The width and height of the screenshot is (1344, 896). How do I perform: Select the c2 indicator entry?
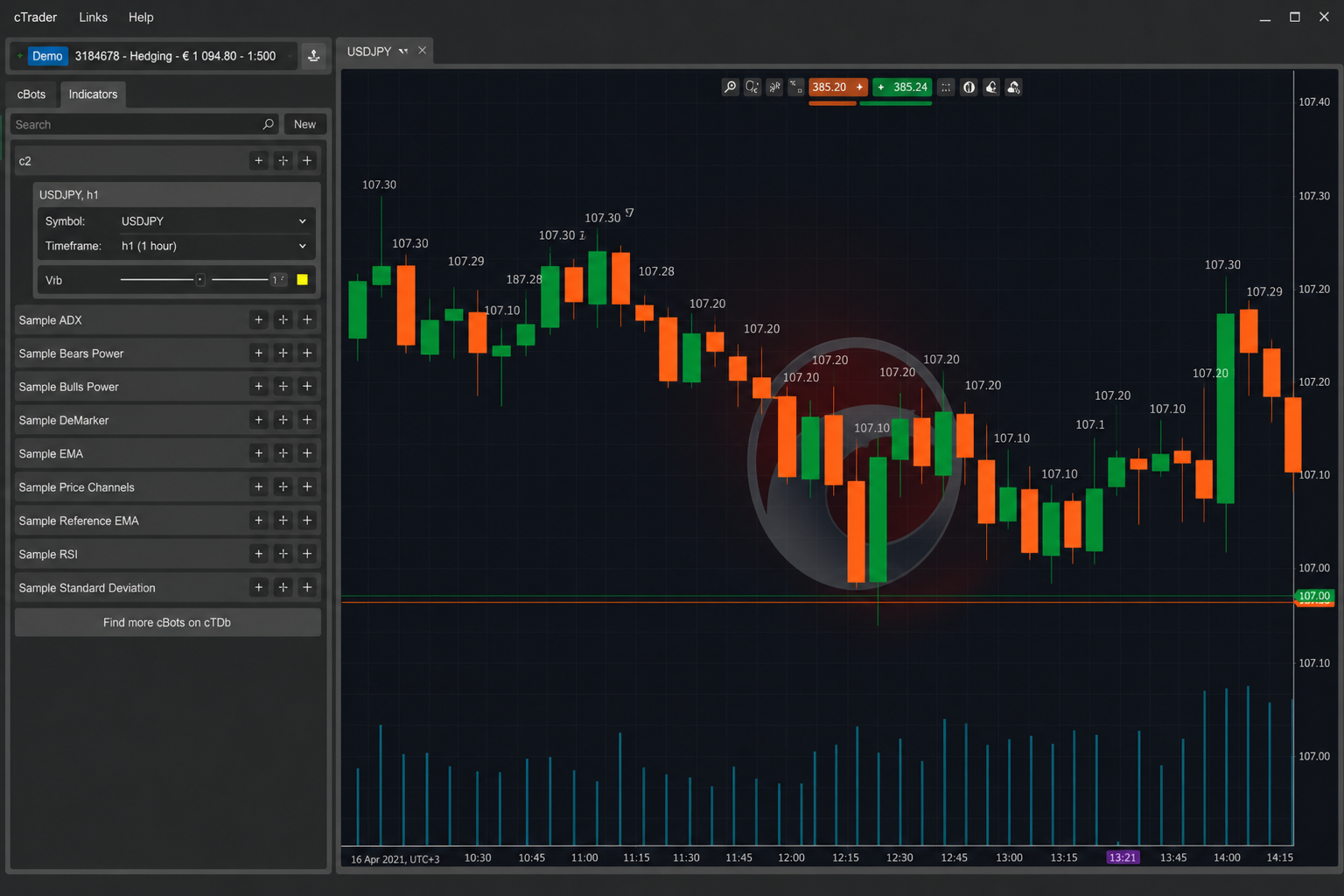click(x=168, y=161)
